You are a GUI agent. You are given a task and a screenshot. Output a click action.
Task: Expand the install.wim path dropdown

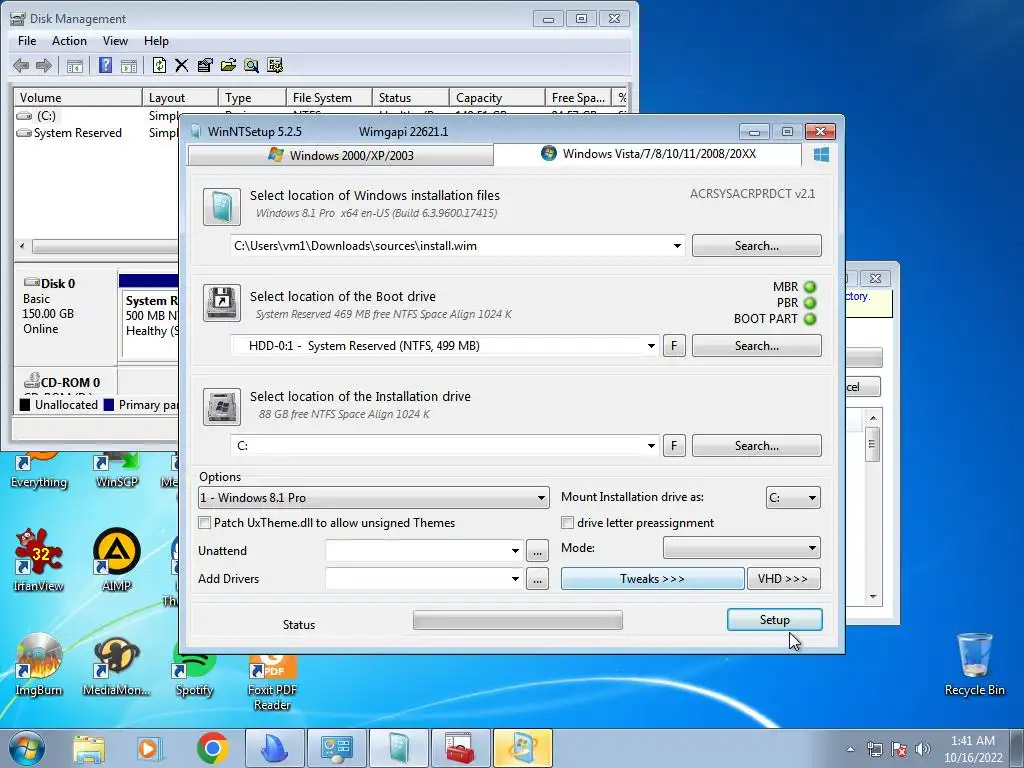677,246
